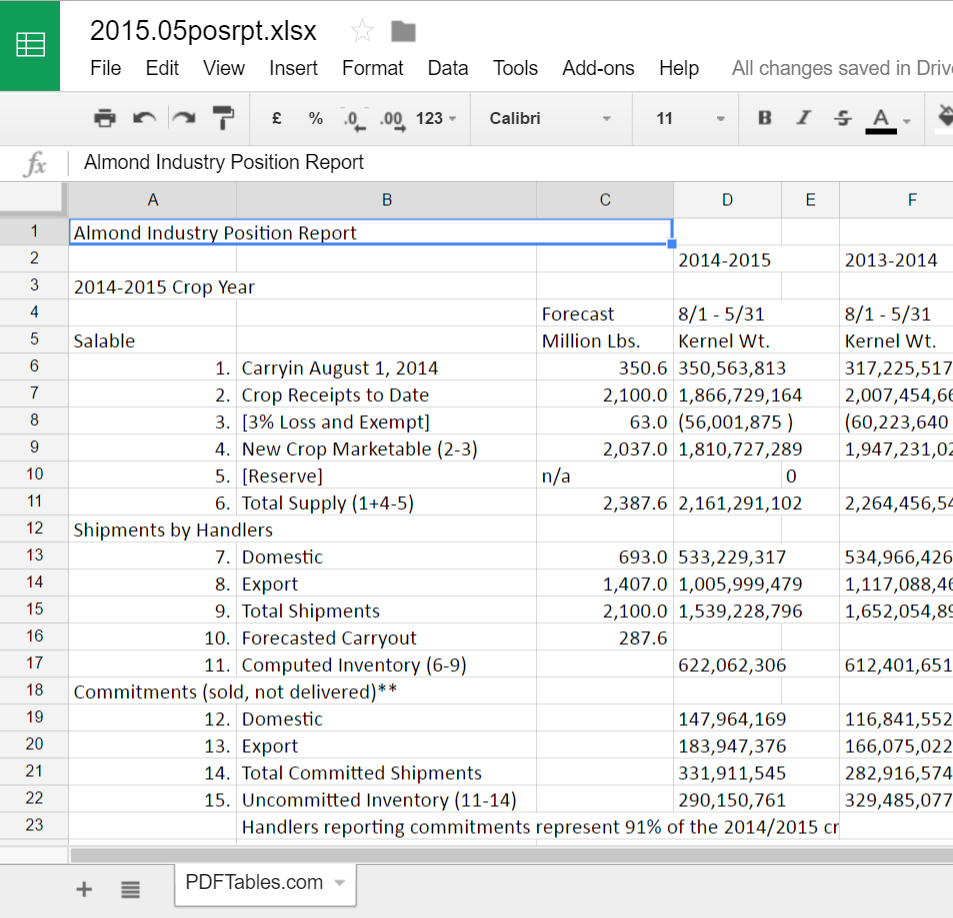953x918 pixels.
Task: Open the text color picker
Action: point(881,117)
